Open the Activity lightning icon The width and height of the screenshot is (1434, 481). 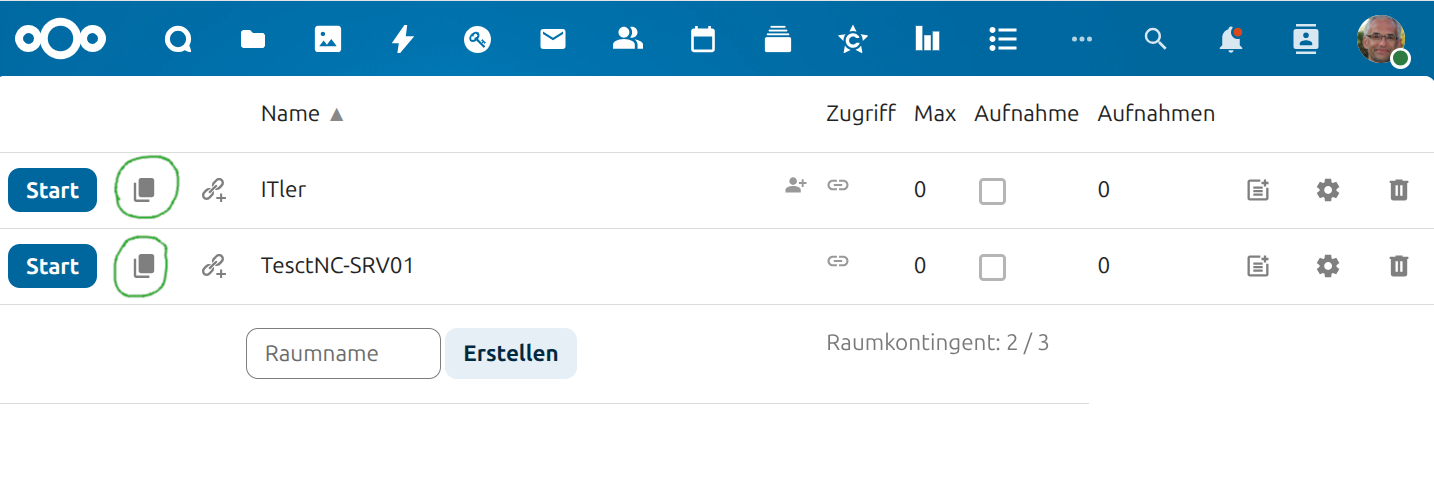tap(403, 39)
